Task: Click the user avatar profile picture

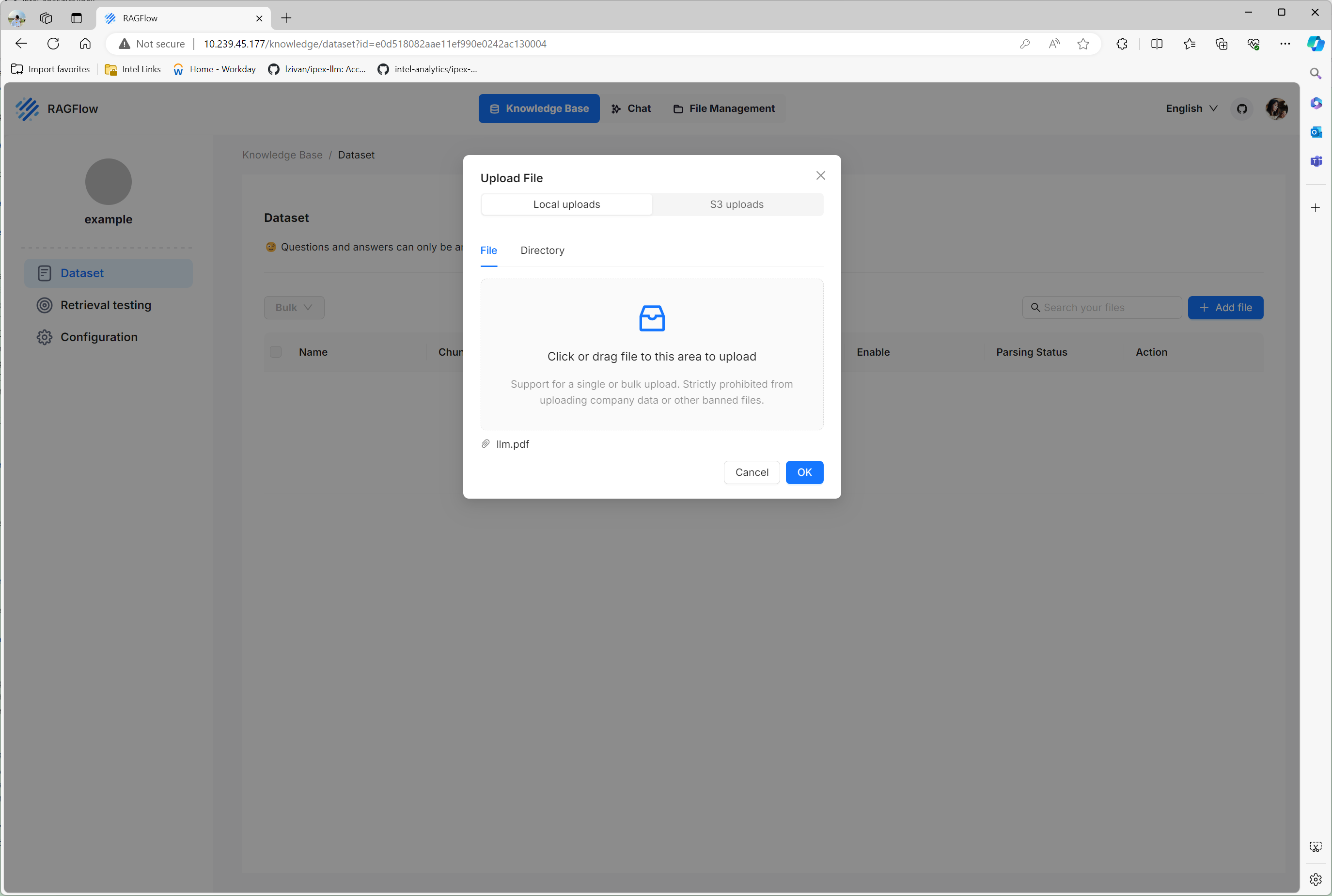Action: point(1277,109)
